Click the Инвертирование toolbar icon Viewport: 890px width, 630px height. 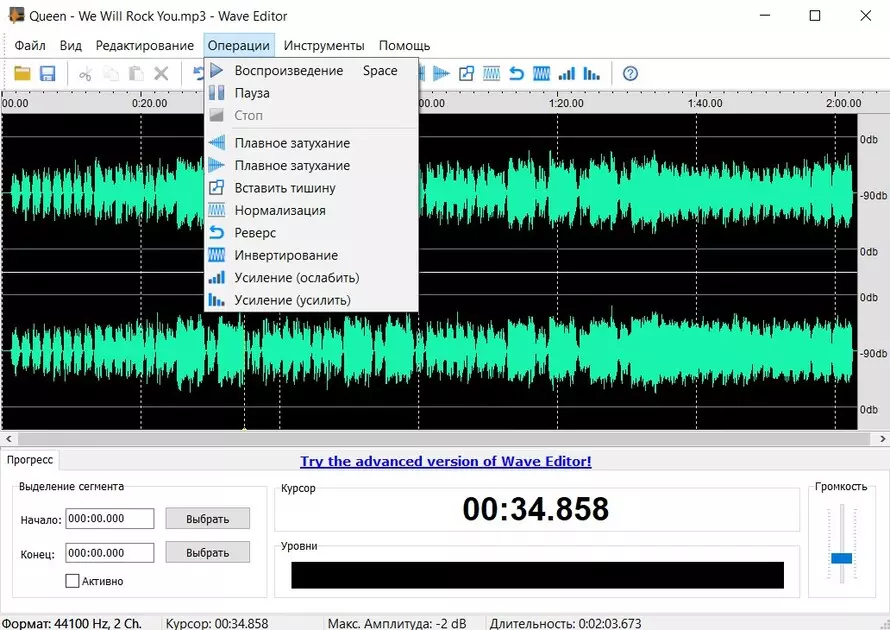click(x=540, y=72)
